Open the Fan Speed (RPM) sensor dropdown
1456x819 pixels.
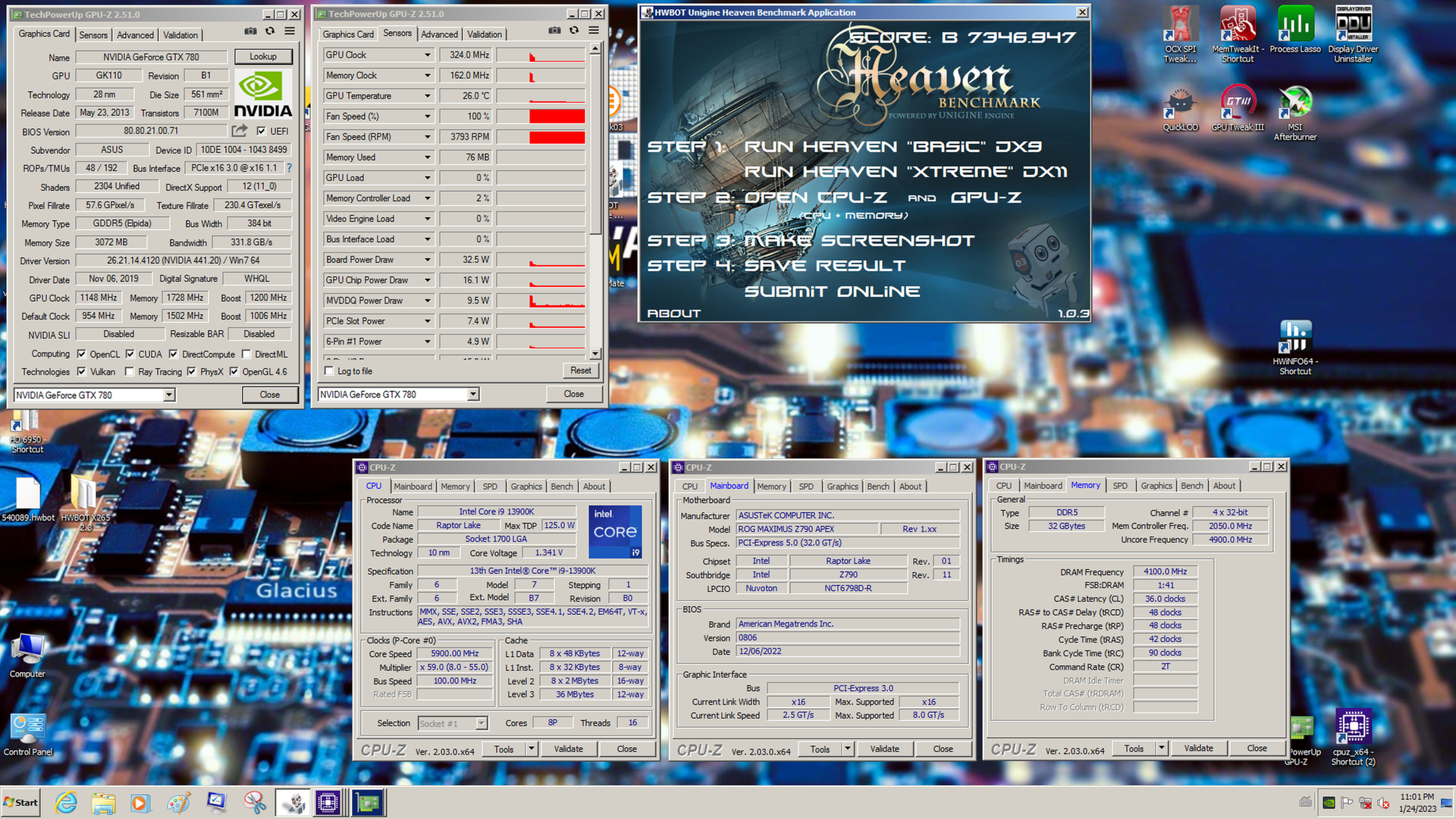pos(427,136)
